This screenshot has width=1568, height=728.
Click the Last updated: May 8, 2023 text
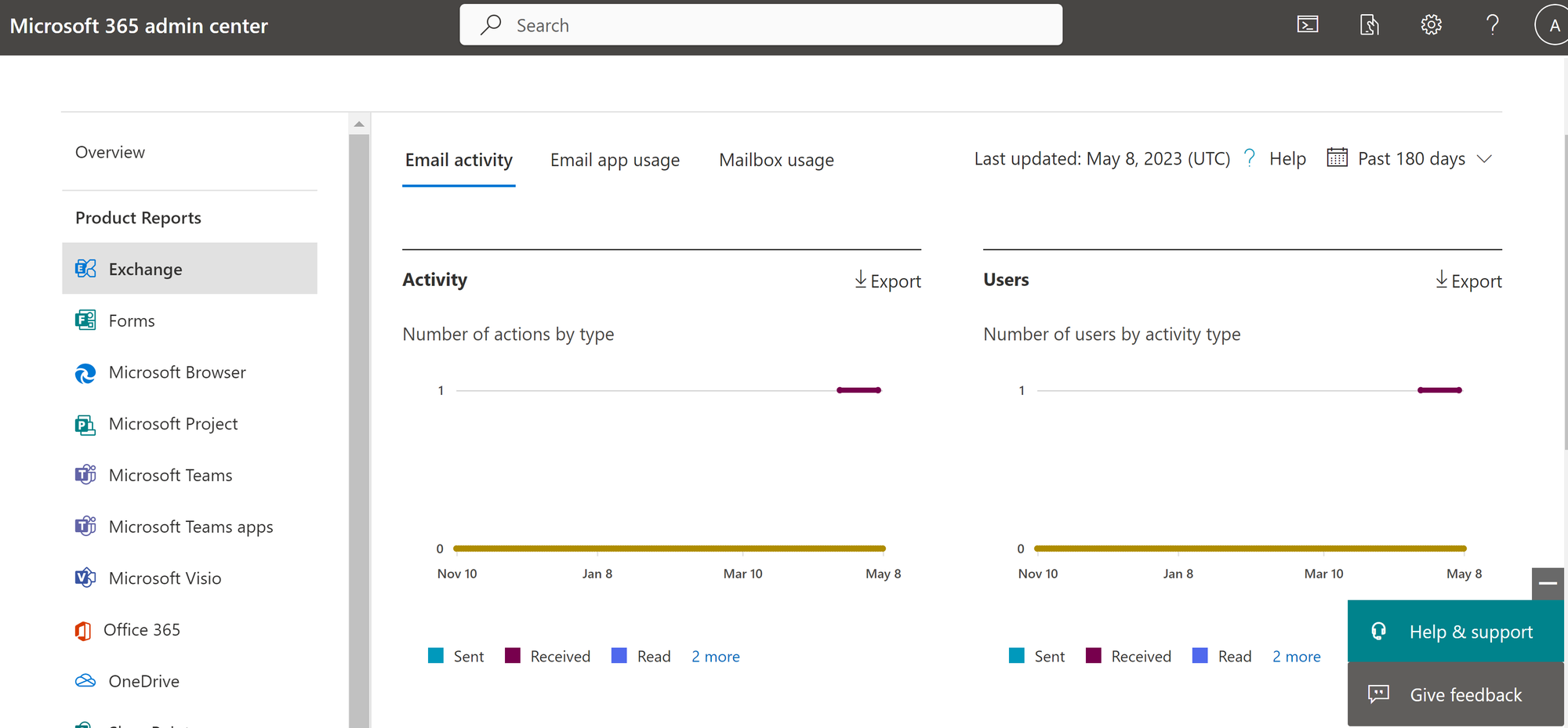[x=1102, y=158]
